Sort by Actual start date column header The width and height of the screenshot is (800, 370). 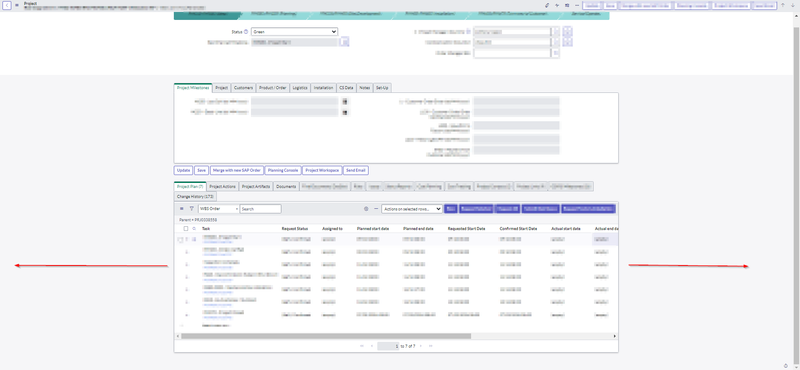tap(566, 229)
